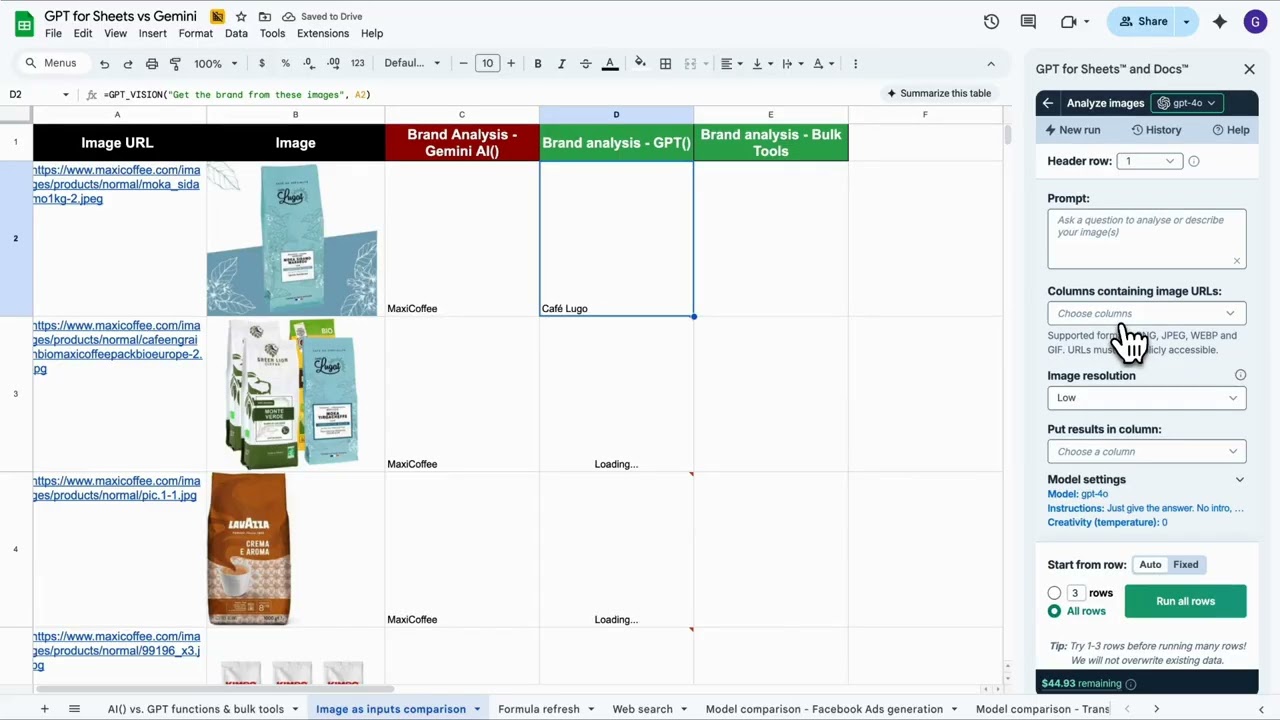This screenshot has width=1280, height=720.
Task: Click the Run all rows button
Action: [1185, 601]
